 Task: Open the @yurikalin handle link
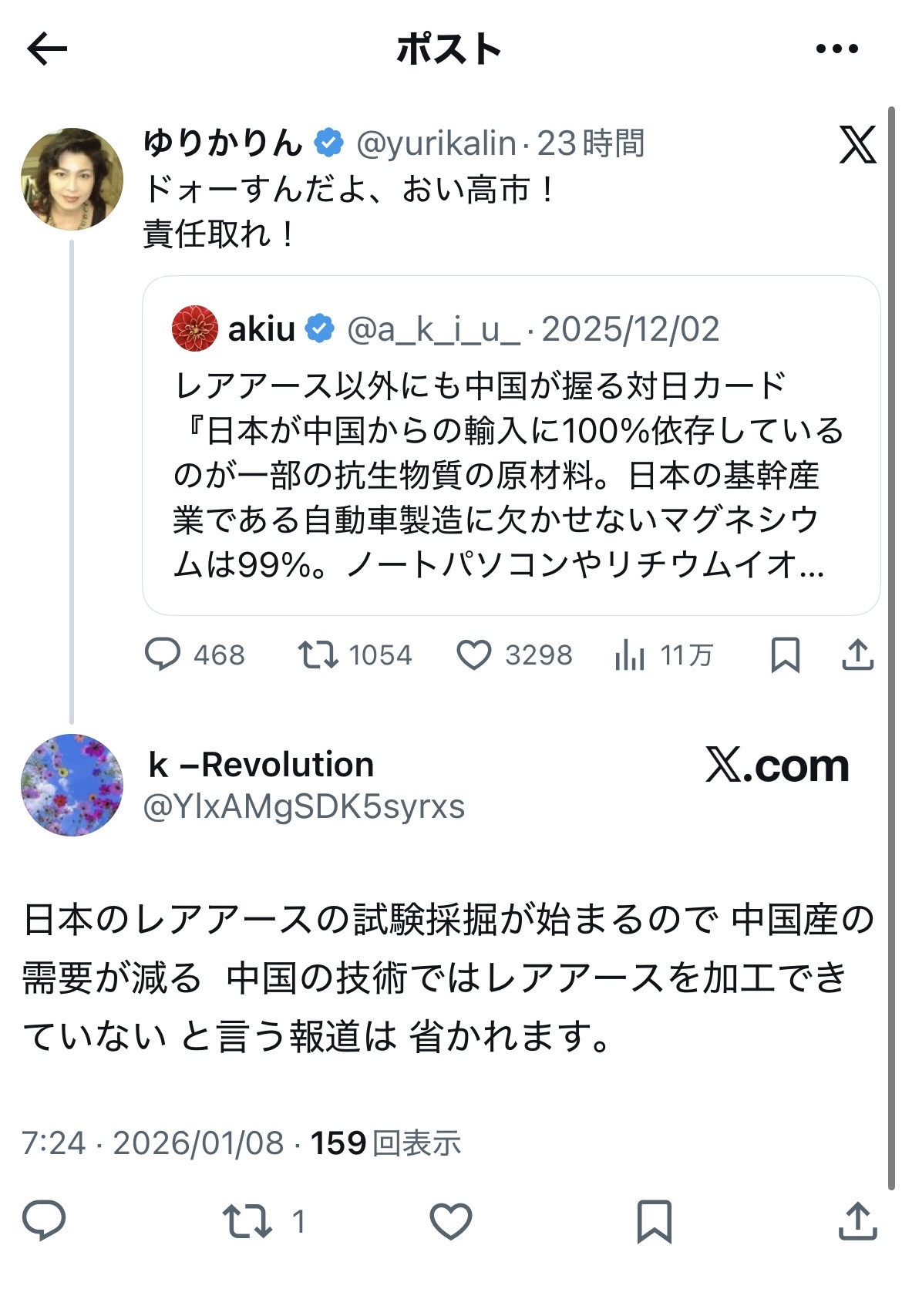(x=436, y=143)
